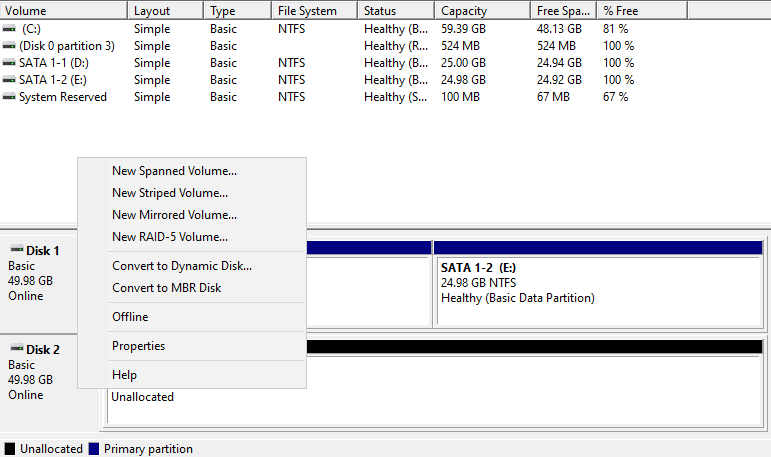
Task: Click the Healthy (R... status cell
Action: [x=395, y=46]
